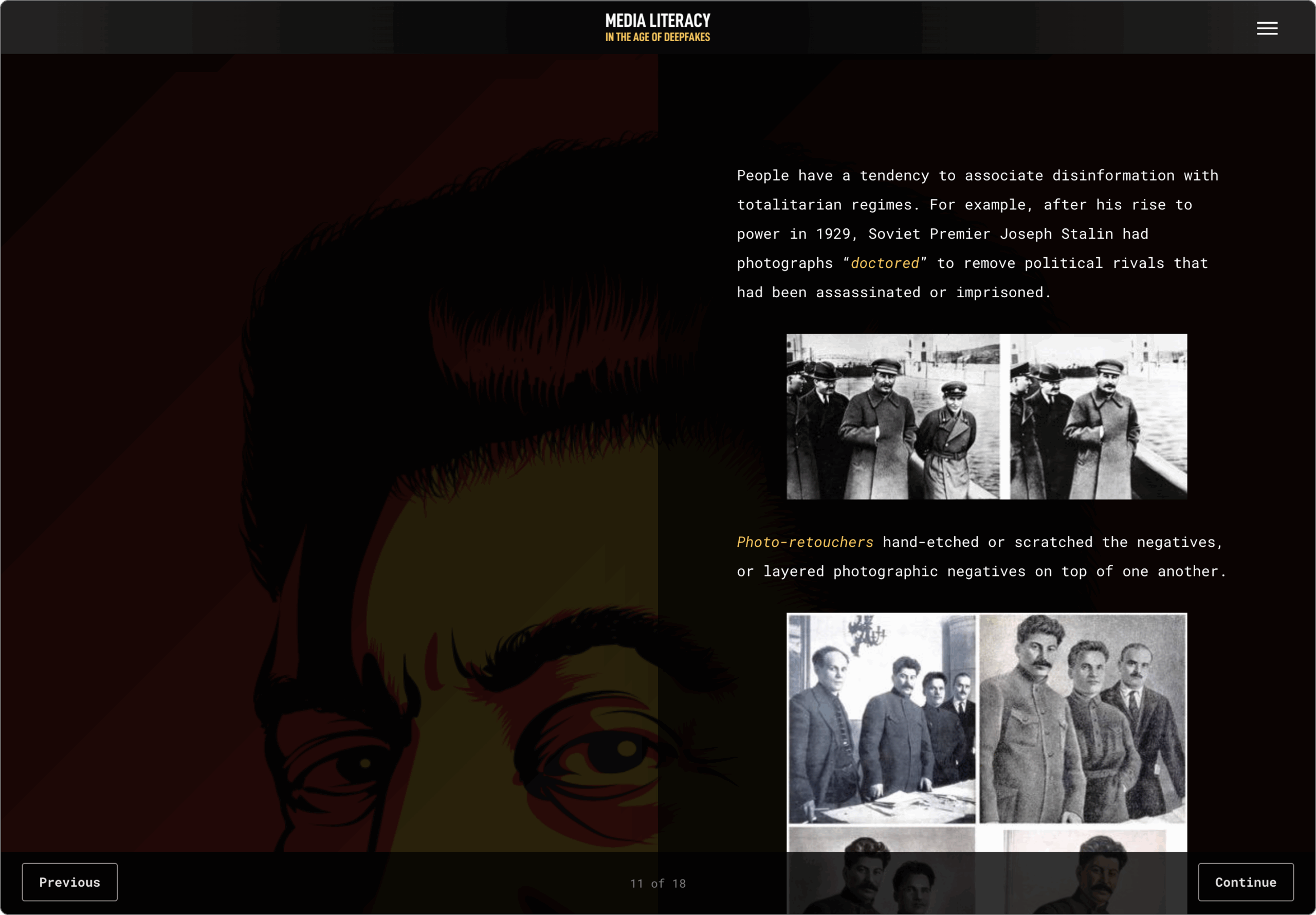
Task: Click the words 'Joseph Stalin' in the text
Action: [1056, 234]
